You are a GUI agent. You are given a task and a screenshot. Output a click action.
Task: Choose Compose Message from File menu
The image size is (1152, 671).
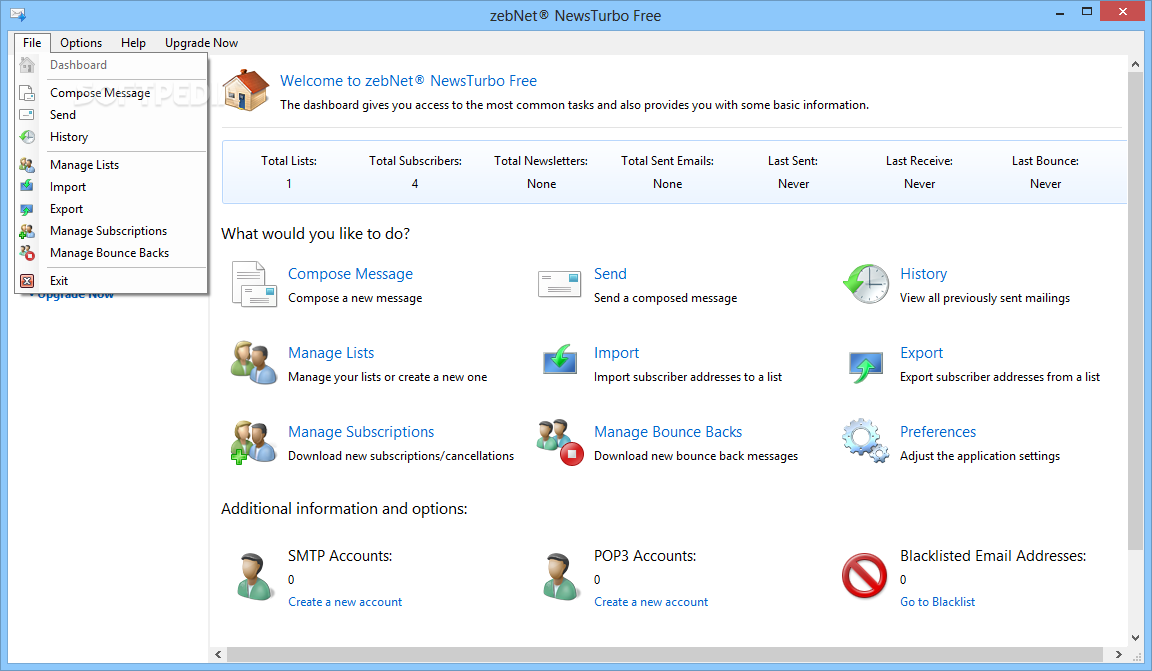click(x=112, y=93)
